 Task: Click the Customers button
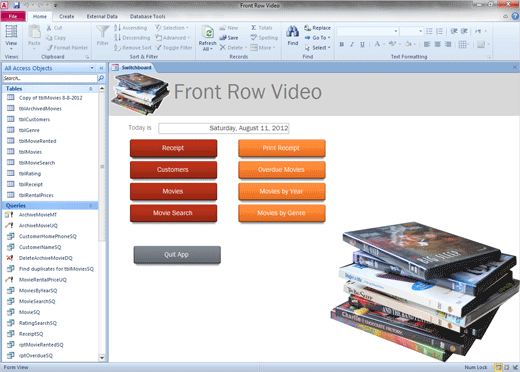173,170
